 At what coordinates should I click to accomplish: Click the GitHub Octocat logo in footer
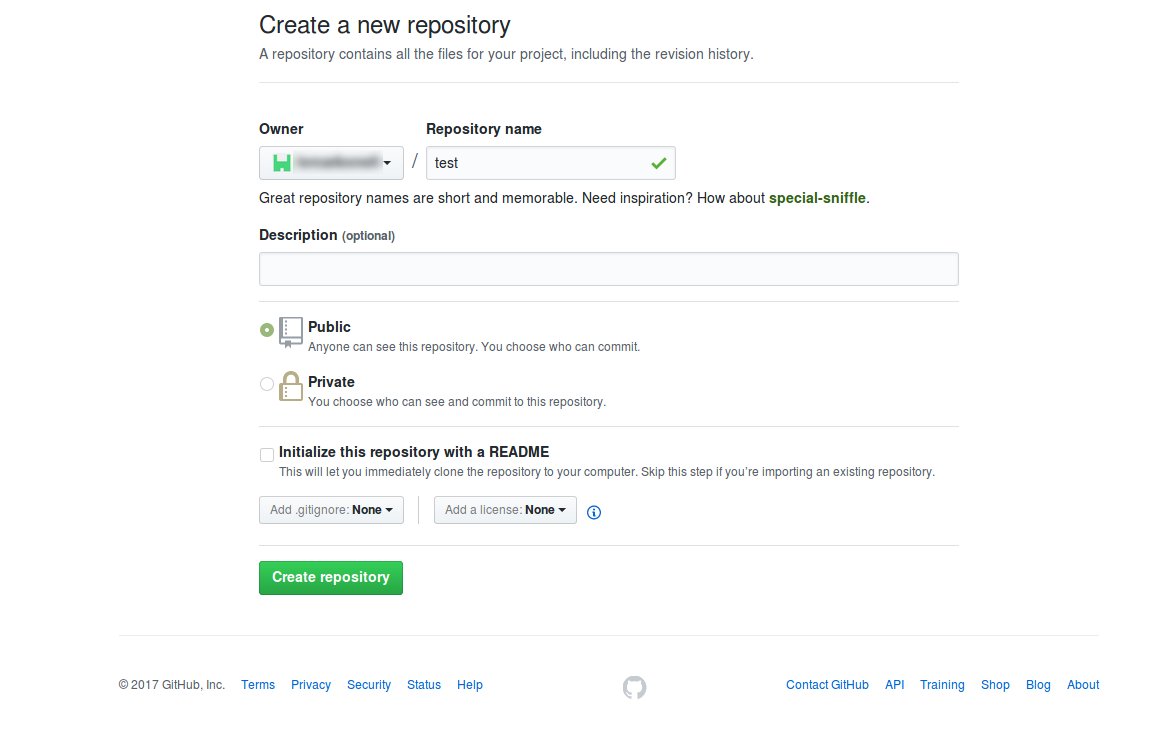click(634, 687)
